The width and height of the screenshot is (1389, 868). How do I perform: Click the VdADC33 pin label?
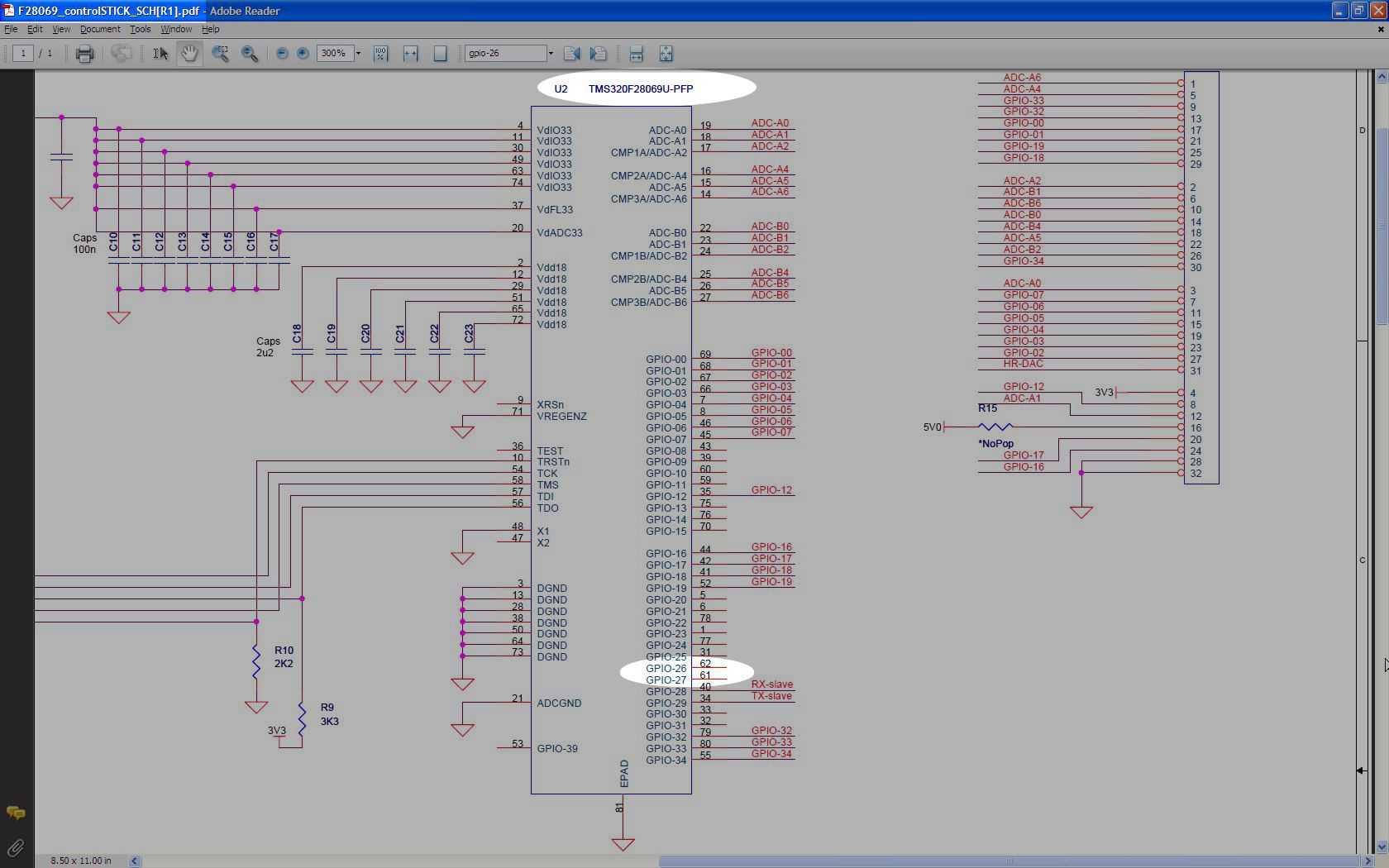pyautogui.click(x=560, y=233)
